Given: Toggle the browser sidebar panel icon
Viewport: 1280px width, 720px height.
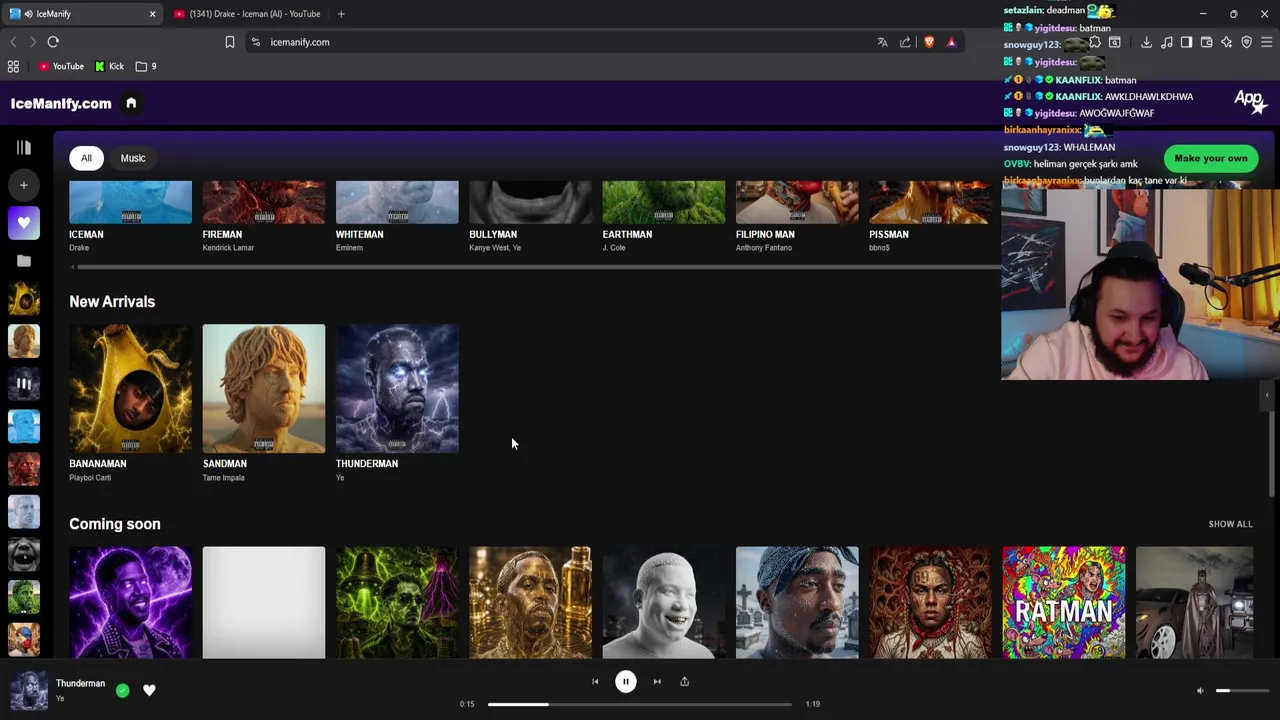Looking at the screenshot, I should point(1186,42).
